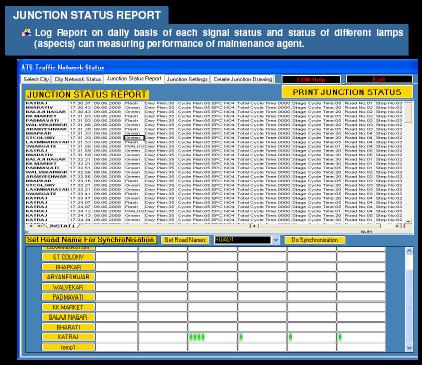Select the KK MARKET junction label
The width and height of the screenshot is (422, 365).
(x=68, y=307)
